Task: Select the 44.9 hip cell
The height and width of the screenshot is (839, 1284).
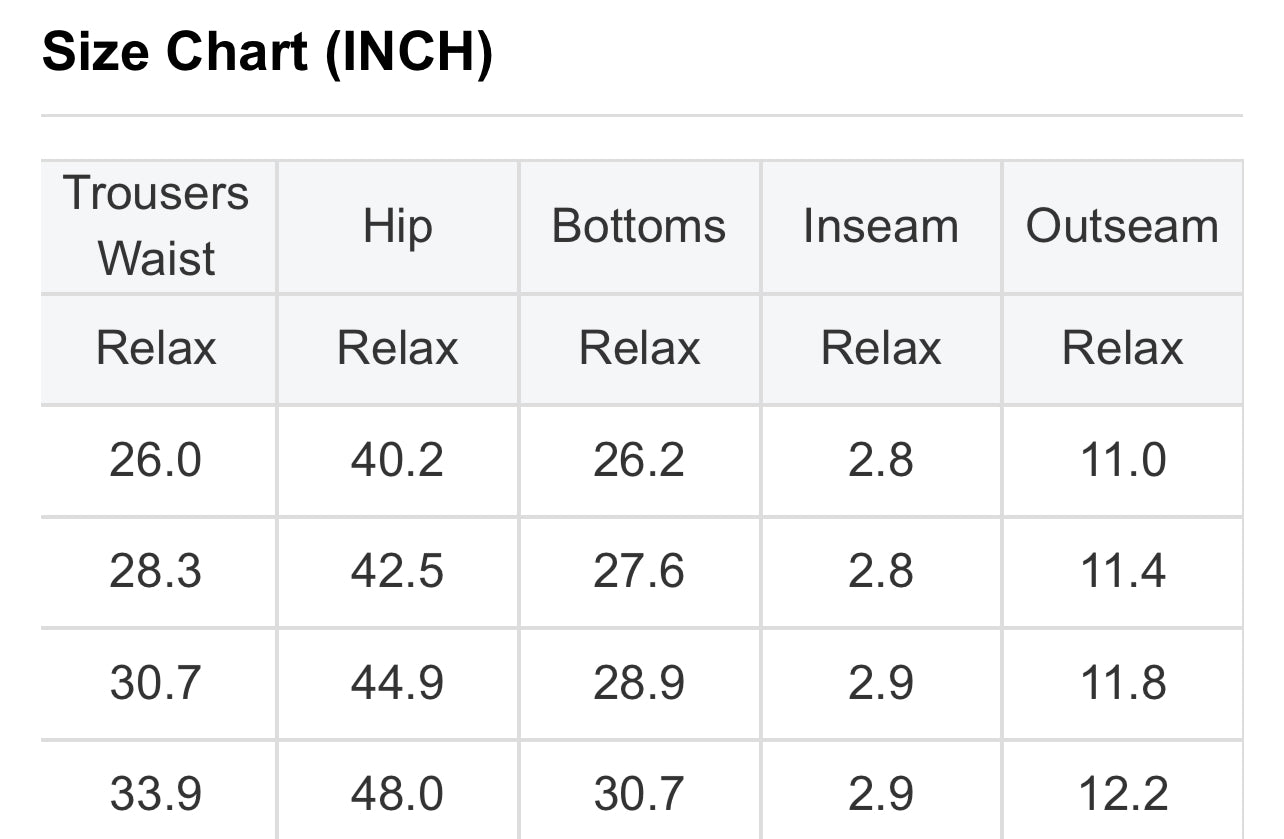Action: pyautogui.click(x=397, y=683)
